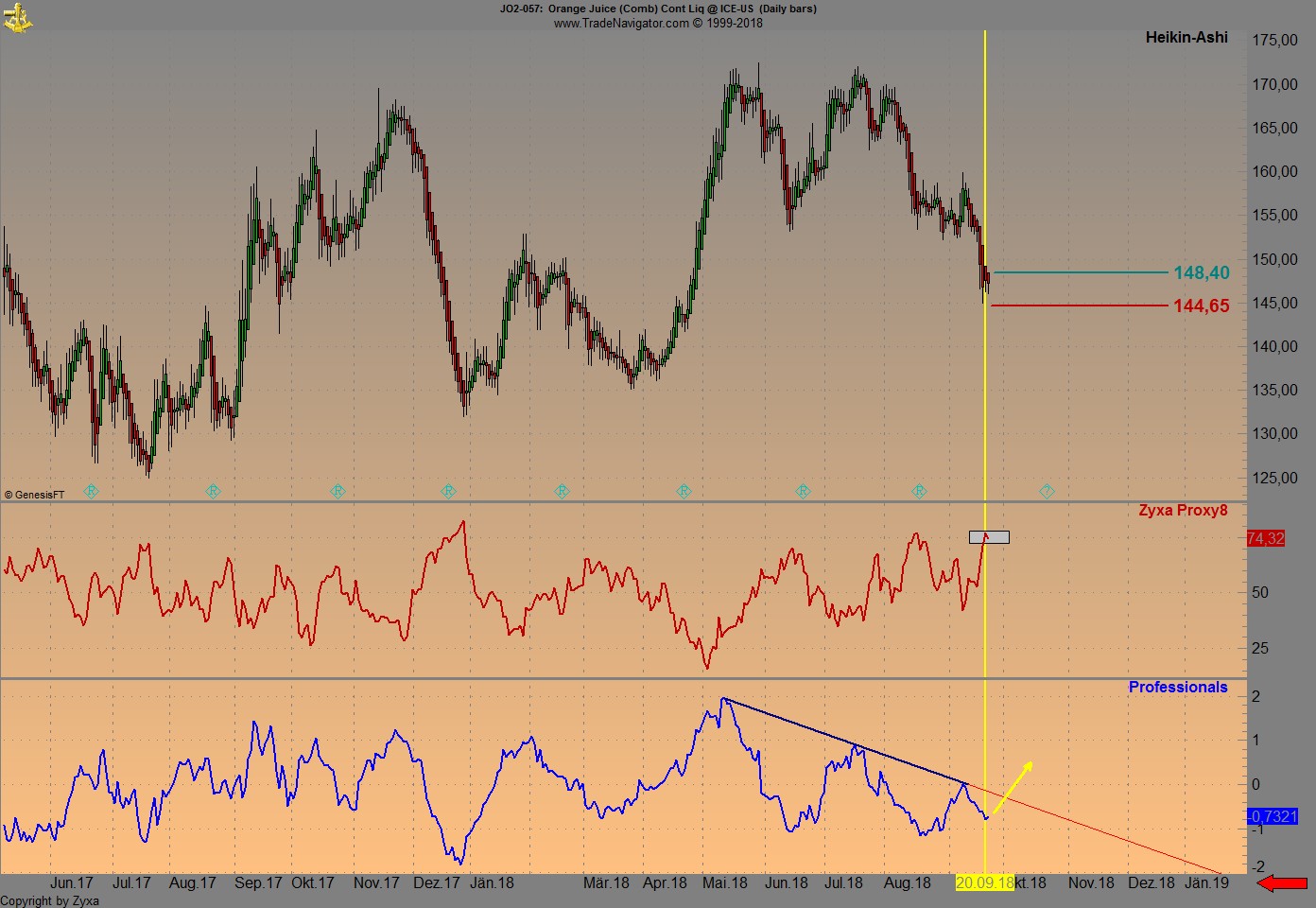Click "Copyright by Zyxa" at bottom-left
This screenshot has height=908, width=1316.
pyautogui.click(x=49, y=901)
